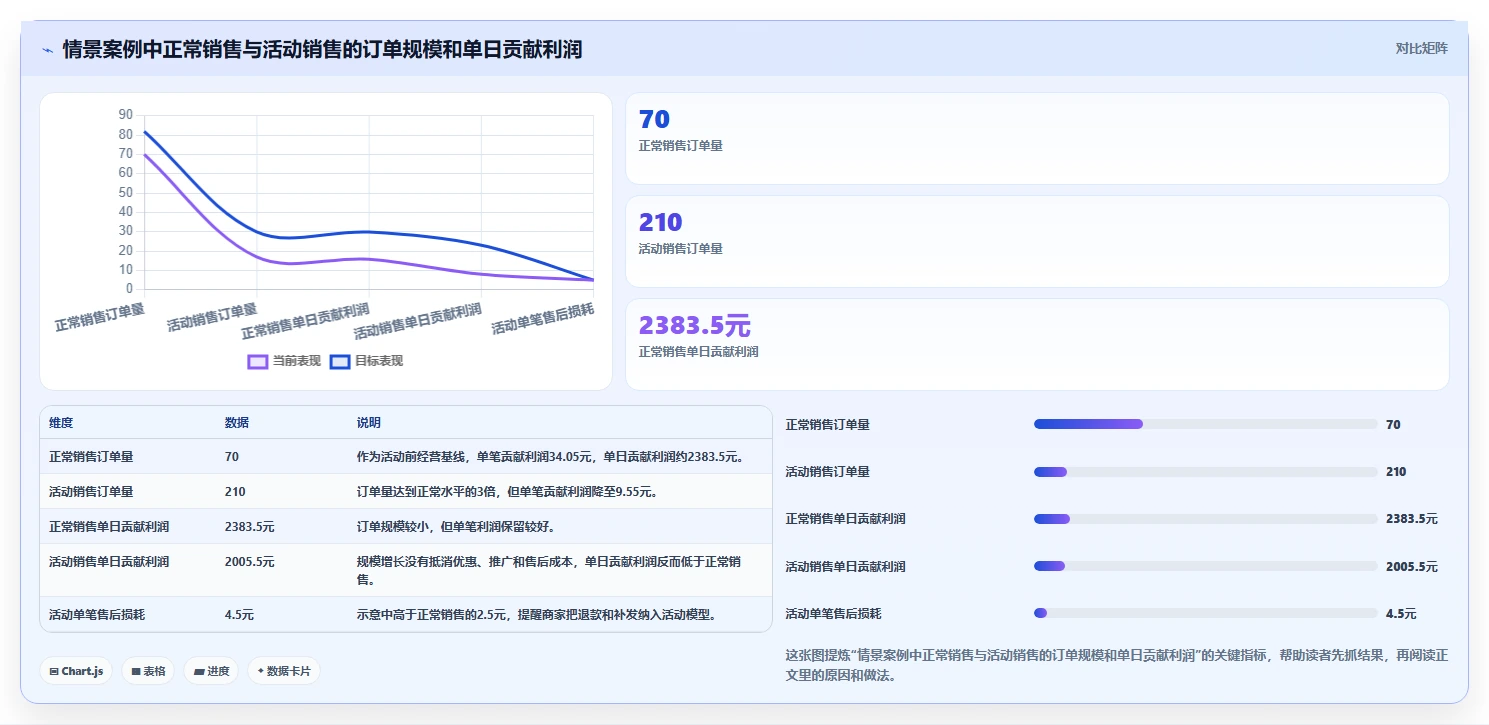Click description 订单规模较小，但单笔利润保留较好
Image resolution: width=1489 pixels, height=725 pixels.
coord(456,526)
